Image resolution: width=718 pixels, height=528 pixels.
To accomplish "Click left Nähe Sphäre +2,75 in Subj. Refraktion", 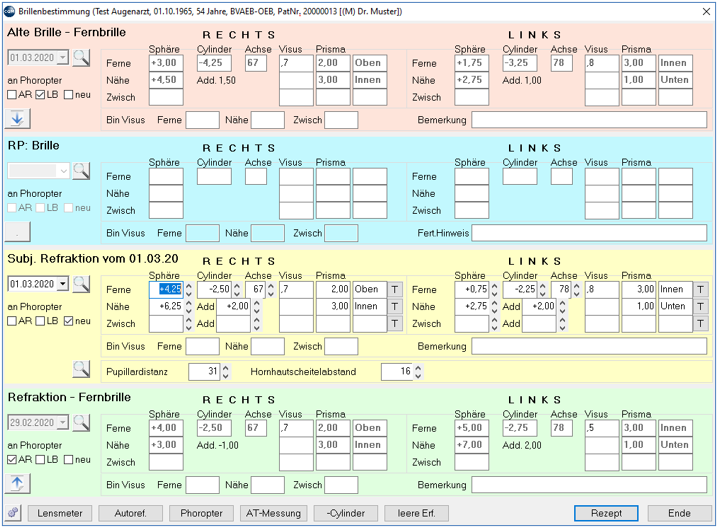I will (472, 306).
